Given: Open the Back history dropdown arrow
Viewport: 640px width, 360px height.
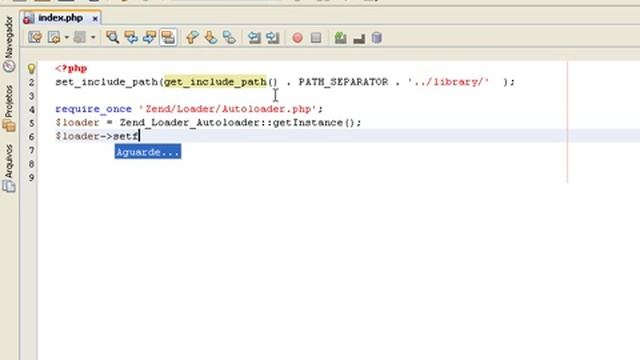Looking at the screenshot, I should click(x=67, y=38).
